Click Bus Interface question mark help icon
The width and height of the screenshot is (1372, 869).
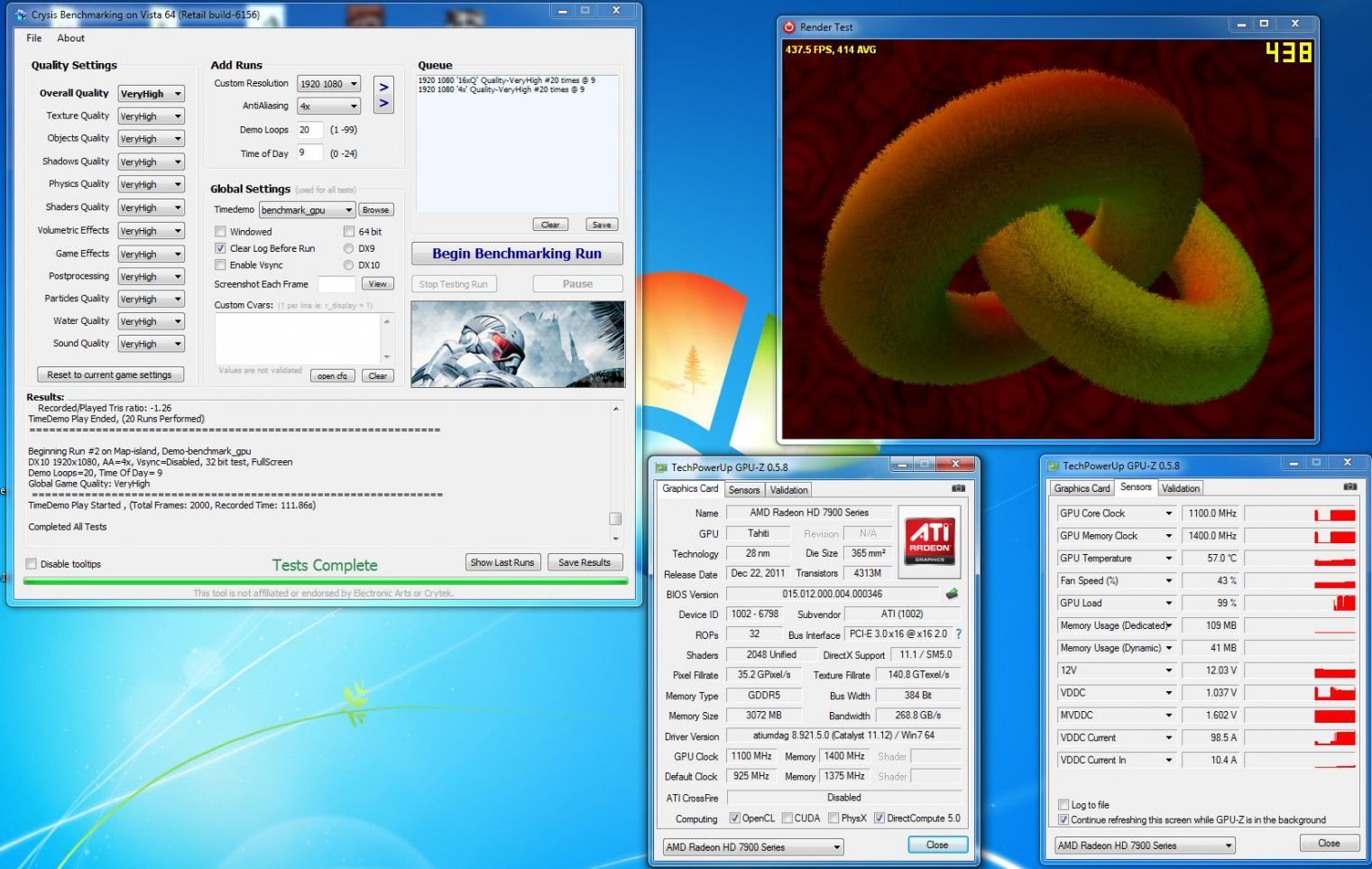958,634
